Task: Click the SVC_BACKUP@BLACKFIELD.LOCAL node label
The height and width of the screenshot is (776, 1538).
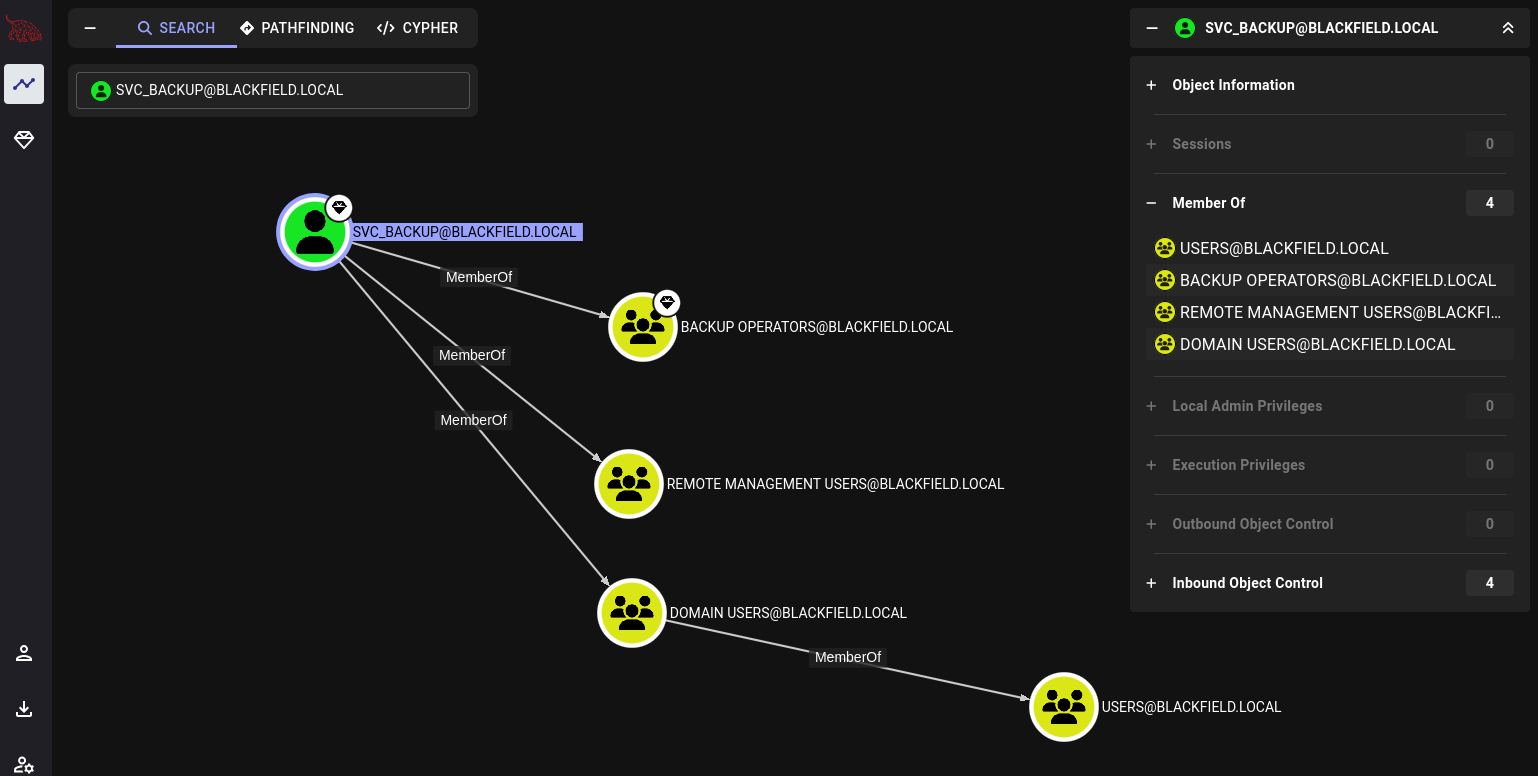Action: [x=466, y=232]
